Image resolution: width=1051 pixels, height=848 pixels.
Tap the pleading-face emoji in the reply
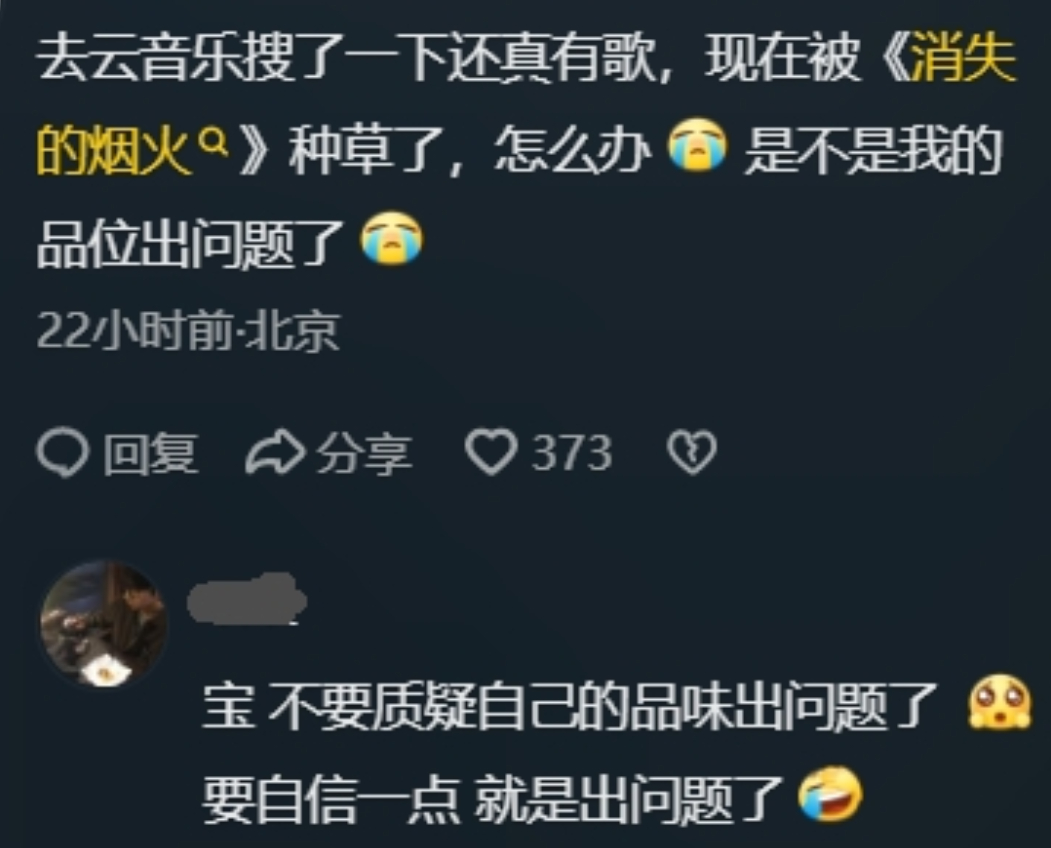[x=999, y=702]
